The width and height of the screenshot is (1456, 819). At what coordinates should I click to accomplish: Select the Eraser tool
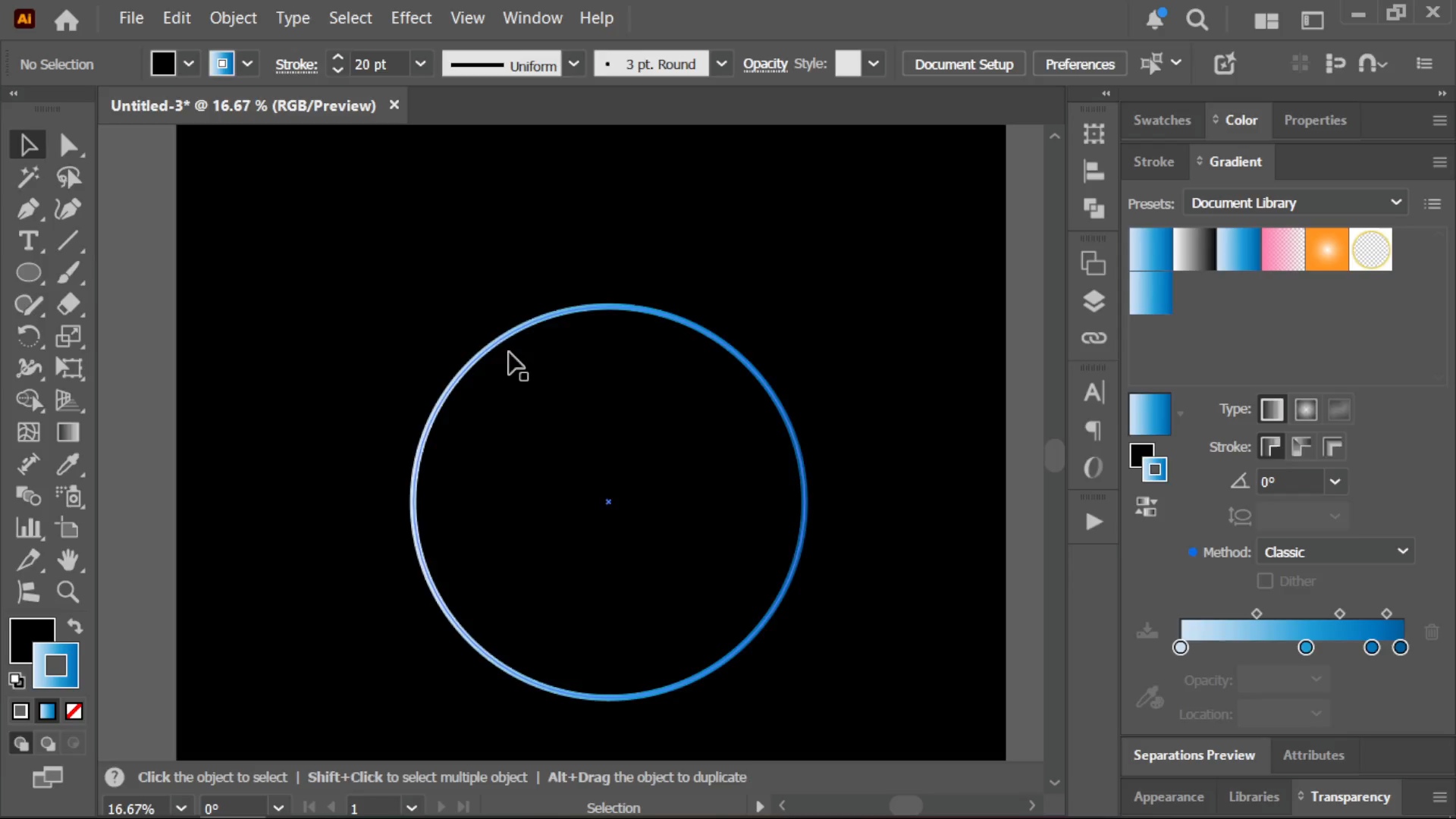(x=68, y=305)
